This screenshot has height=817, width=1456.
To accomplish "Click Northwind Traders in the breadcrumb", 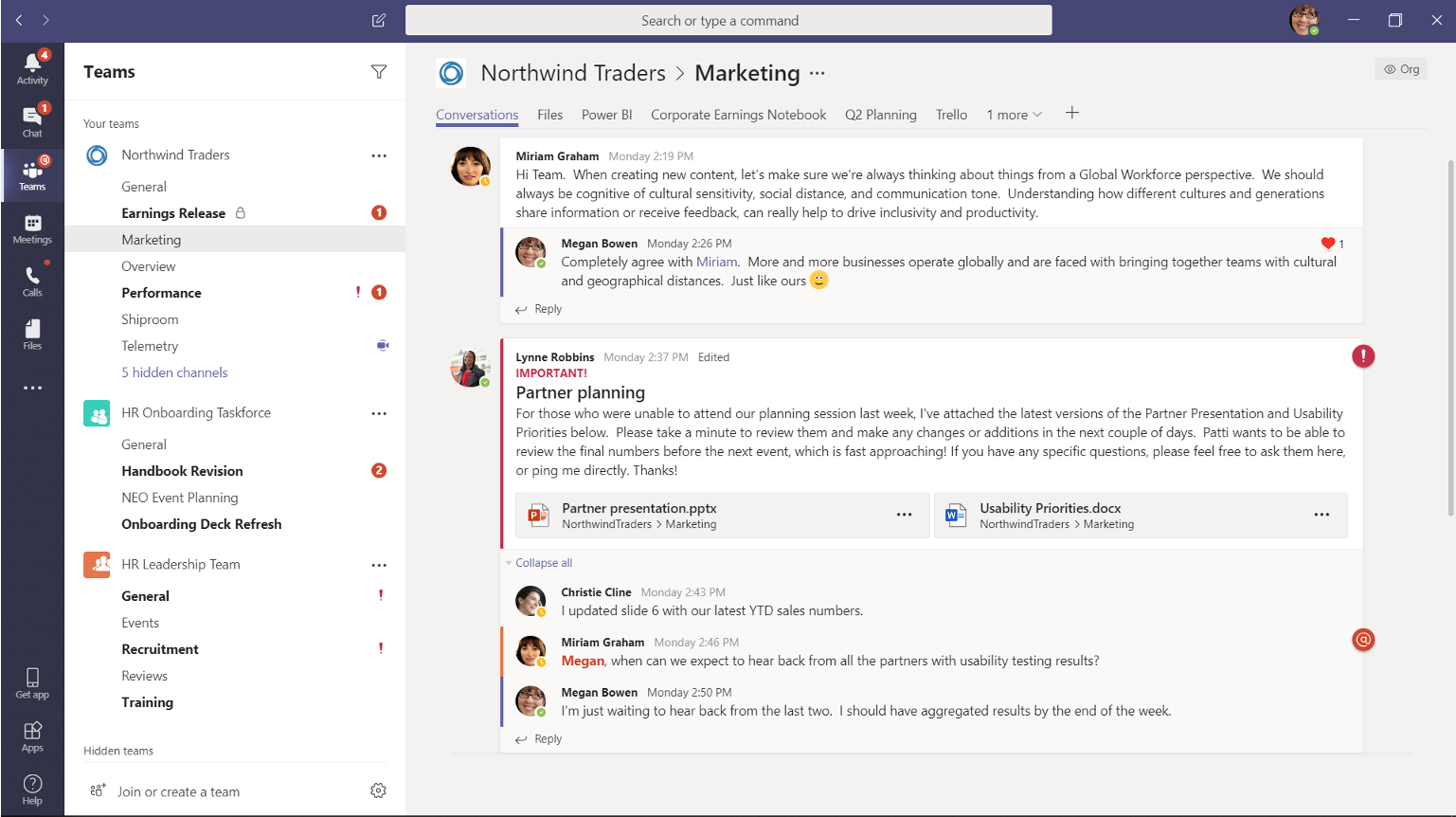I will click(573, 73).
